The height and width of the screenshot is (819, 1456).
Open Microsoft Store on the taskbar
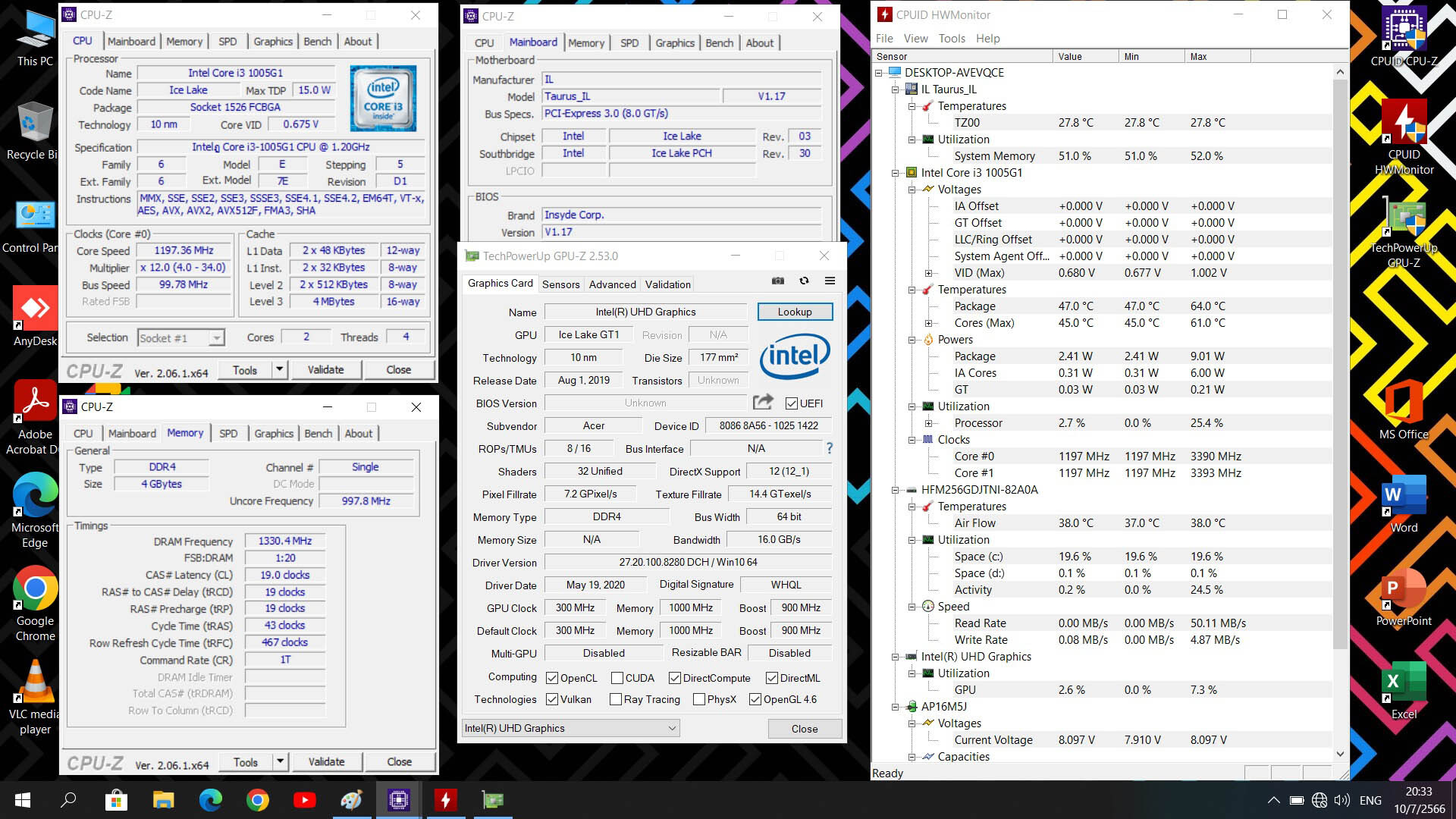[116, 800]
